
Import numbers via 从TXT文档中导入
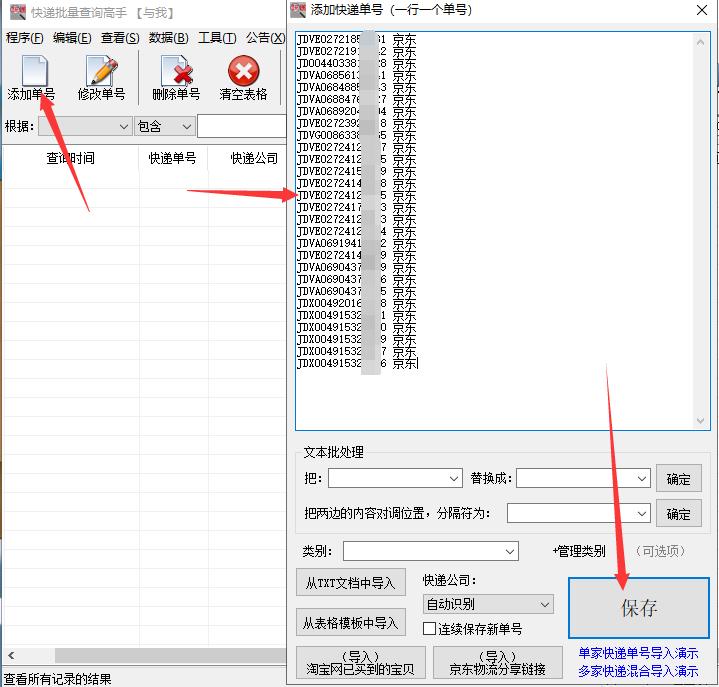[351, 582]
